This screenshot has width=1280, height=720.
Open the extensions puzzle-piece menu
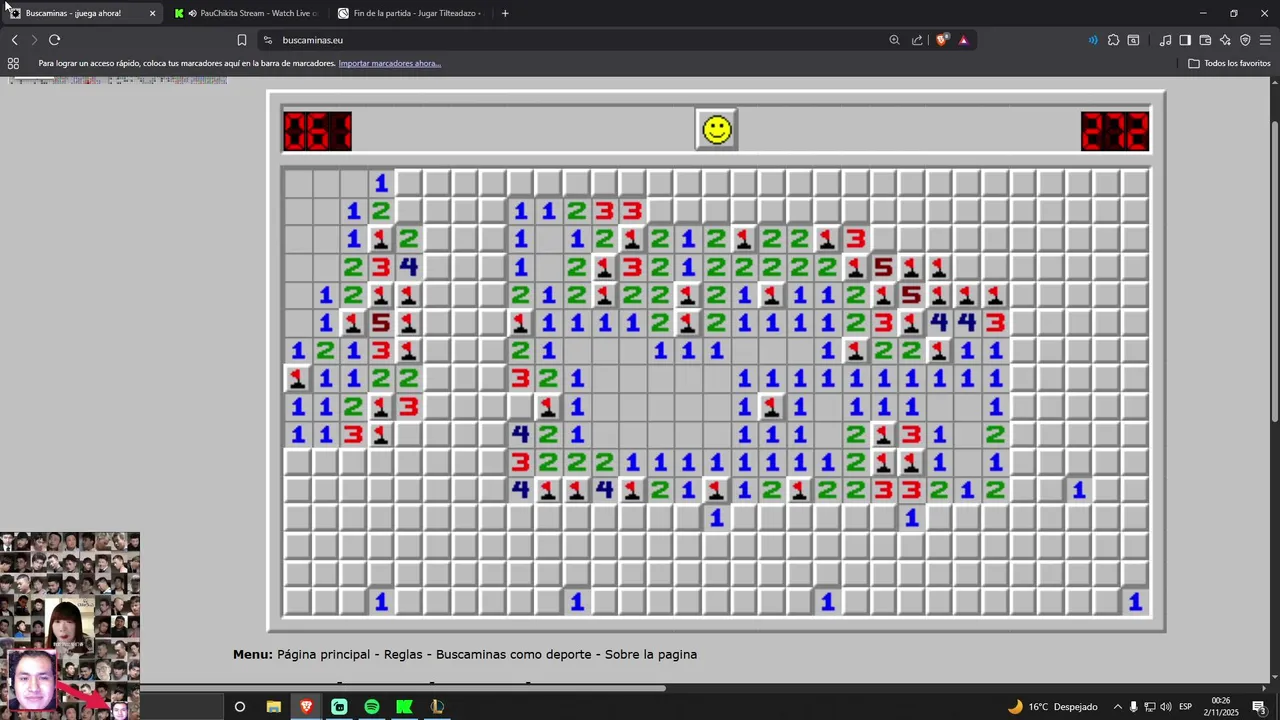(x=1113, y=40)
